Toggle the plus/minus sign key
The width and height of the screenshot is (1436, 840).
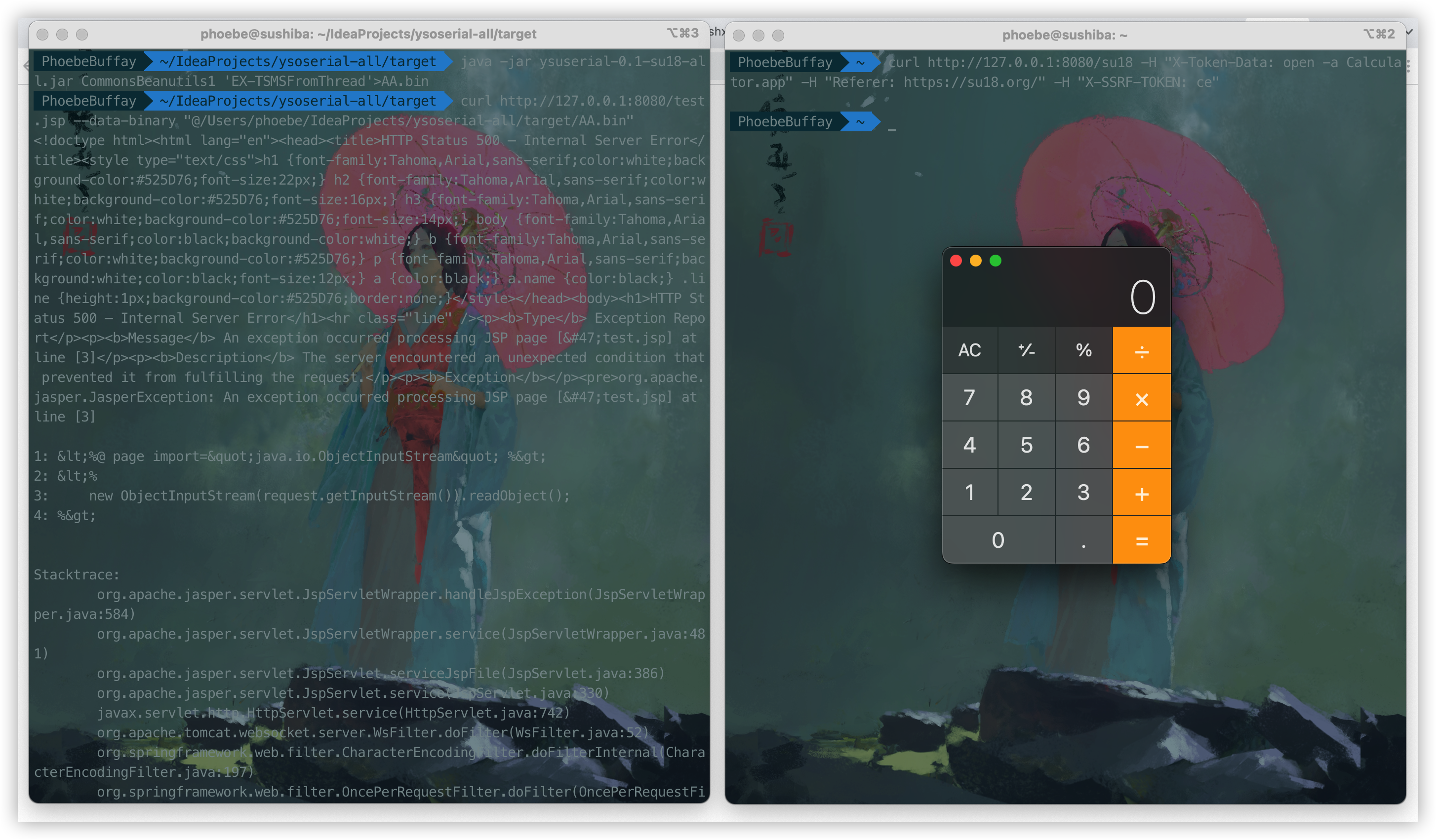tap(1026, 350)
